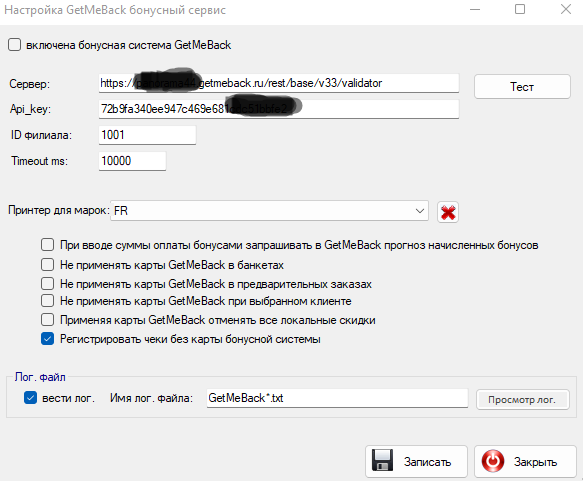Enable cancel all local discounts checkbox
583x482 pixels.
(47, 319)
